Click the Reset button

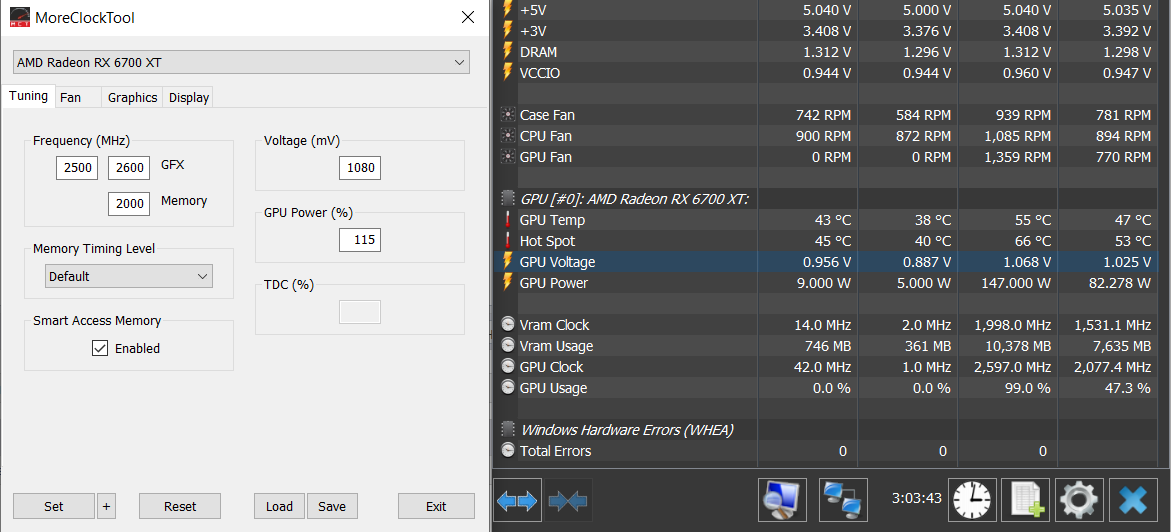(180, 506)
